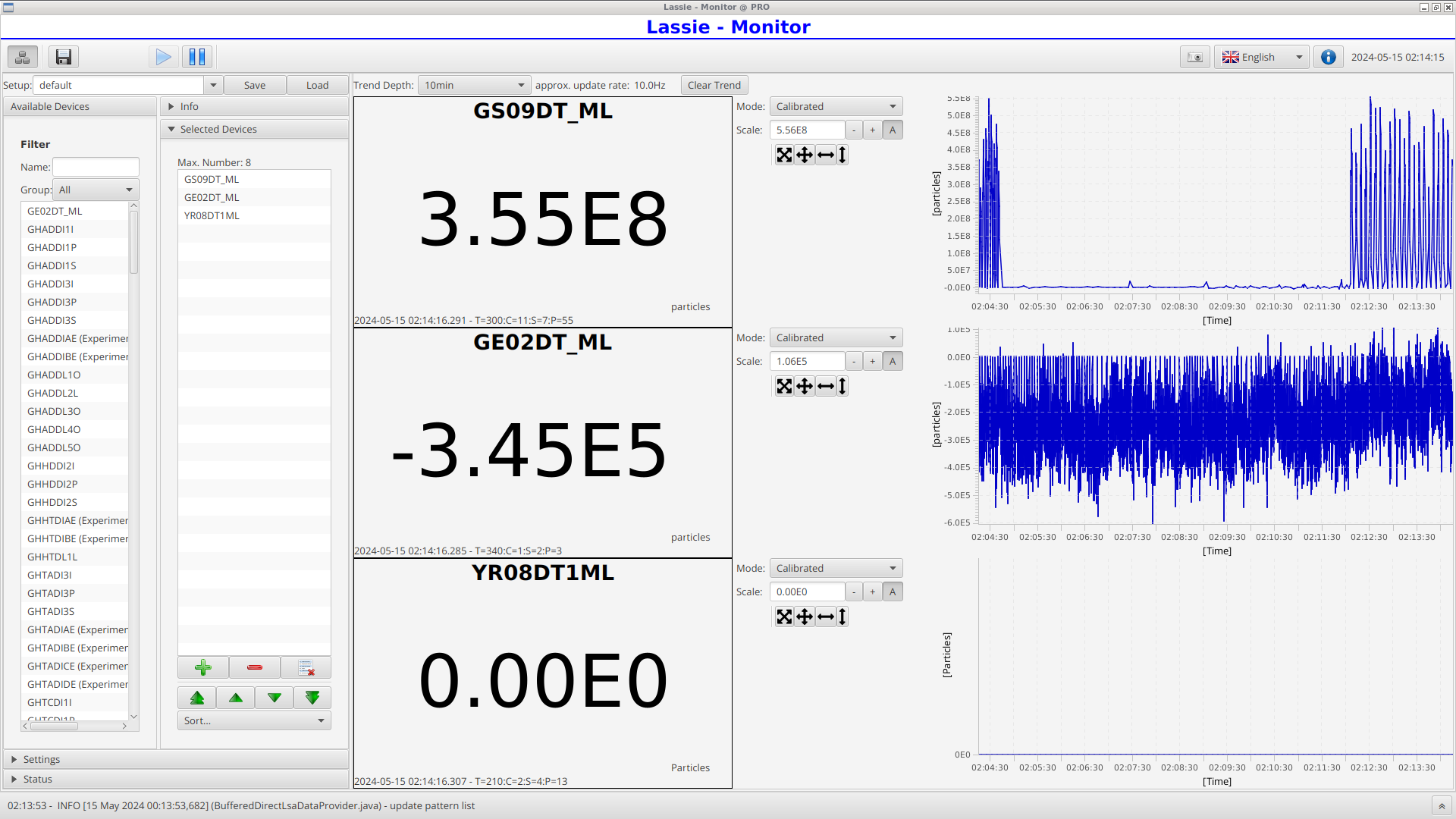Increase GS09DT_ML scale with plus button
The image size is (1456, 819).
click(873, 130)
